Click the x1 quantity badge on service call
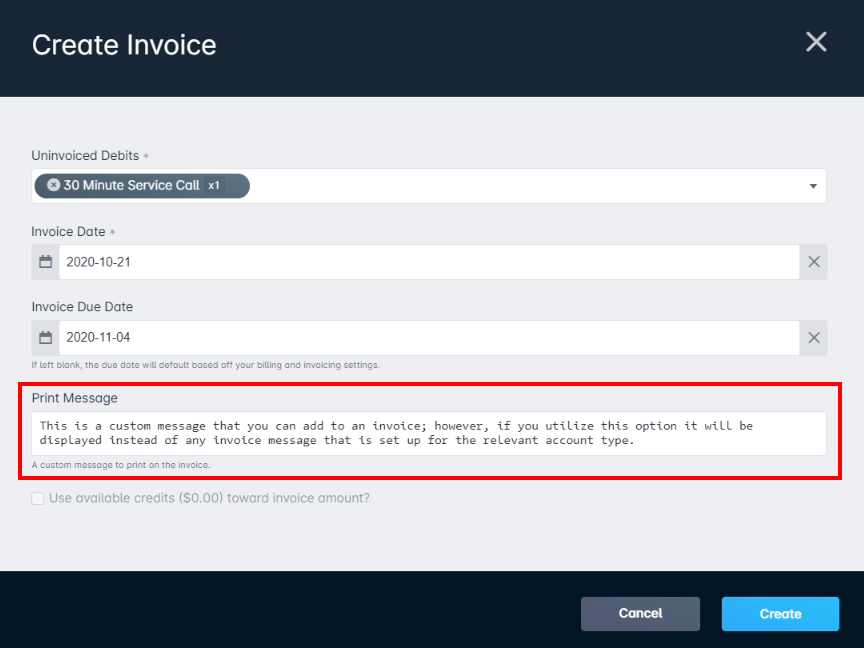The width and height of the screenshot is (864, 648). tap(214, 186)
